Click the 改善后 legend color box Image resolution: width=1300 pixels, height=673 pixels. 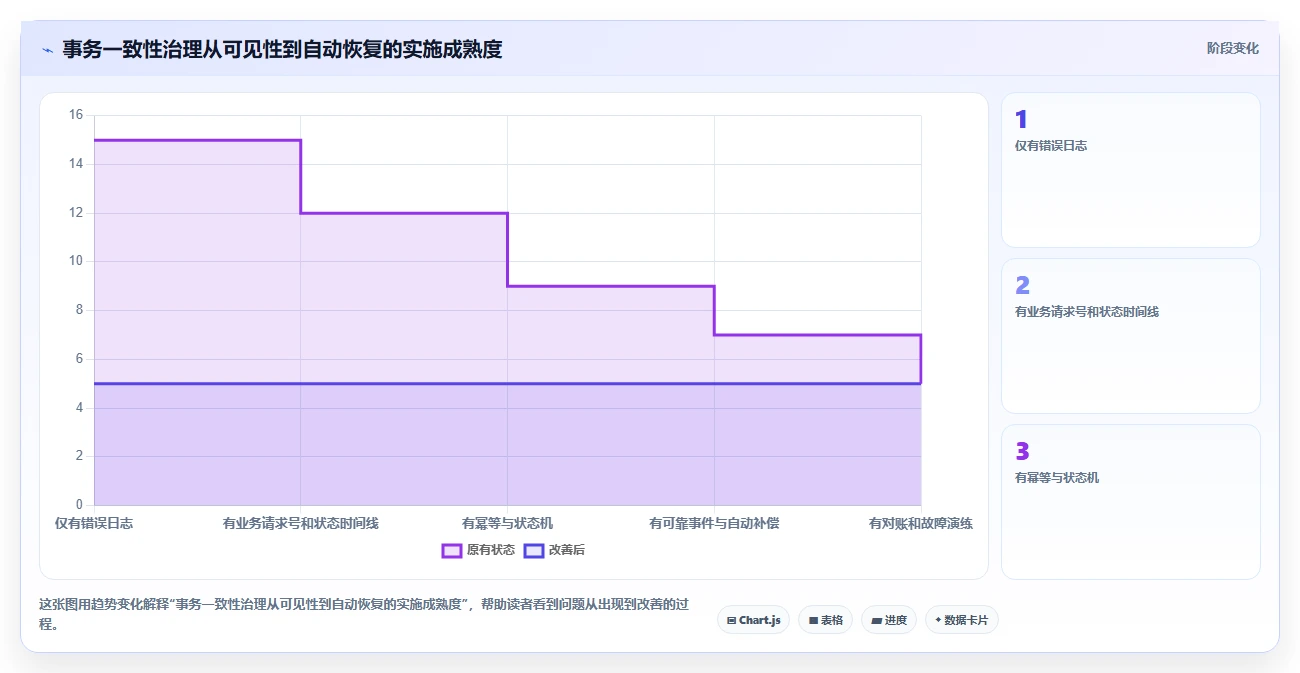534,550
